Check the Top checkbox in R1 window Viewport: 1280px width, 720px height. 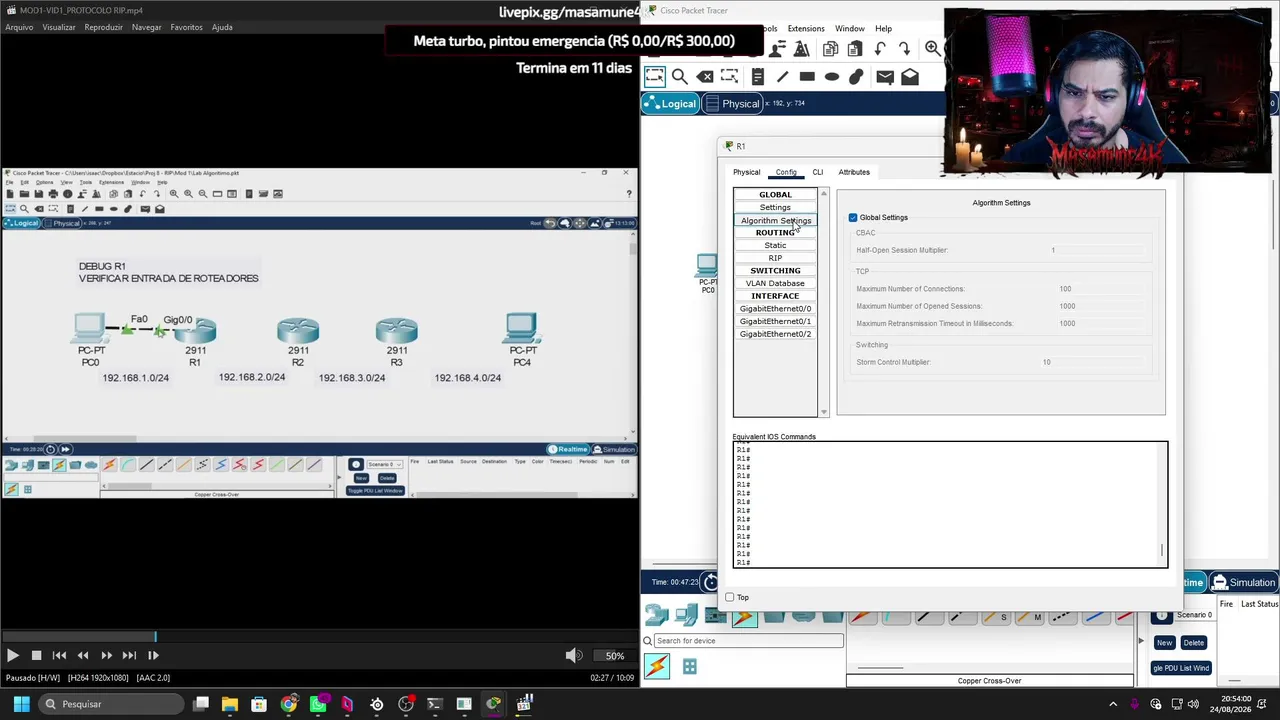click(730, 597)
